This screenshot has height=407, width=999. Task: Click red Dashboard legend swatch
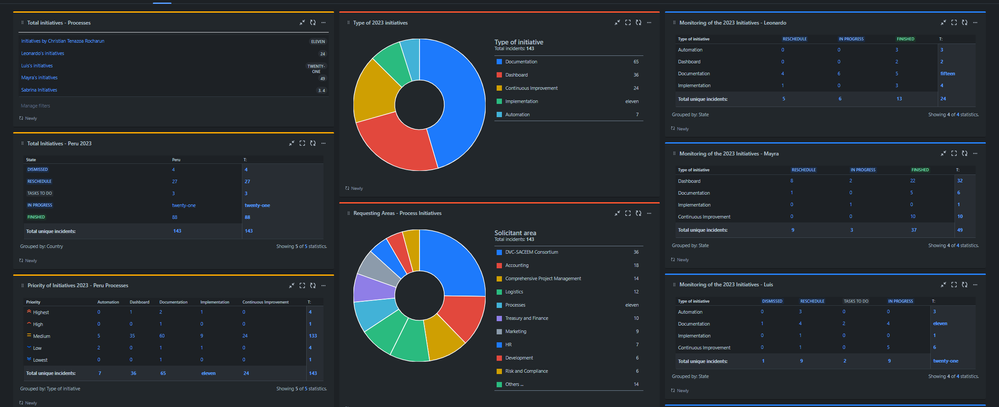[x=499, y=75]
